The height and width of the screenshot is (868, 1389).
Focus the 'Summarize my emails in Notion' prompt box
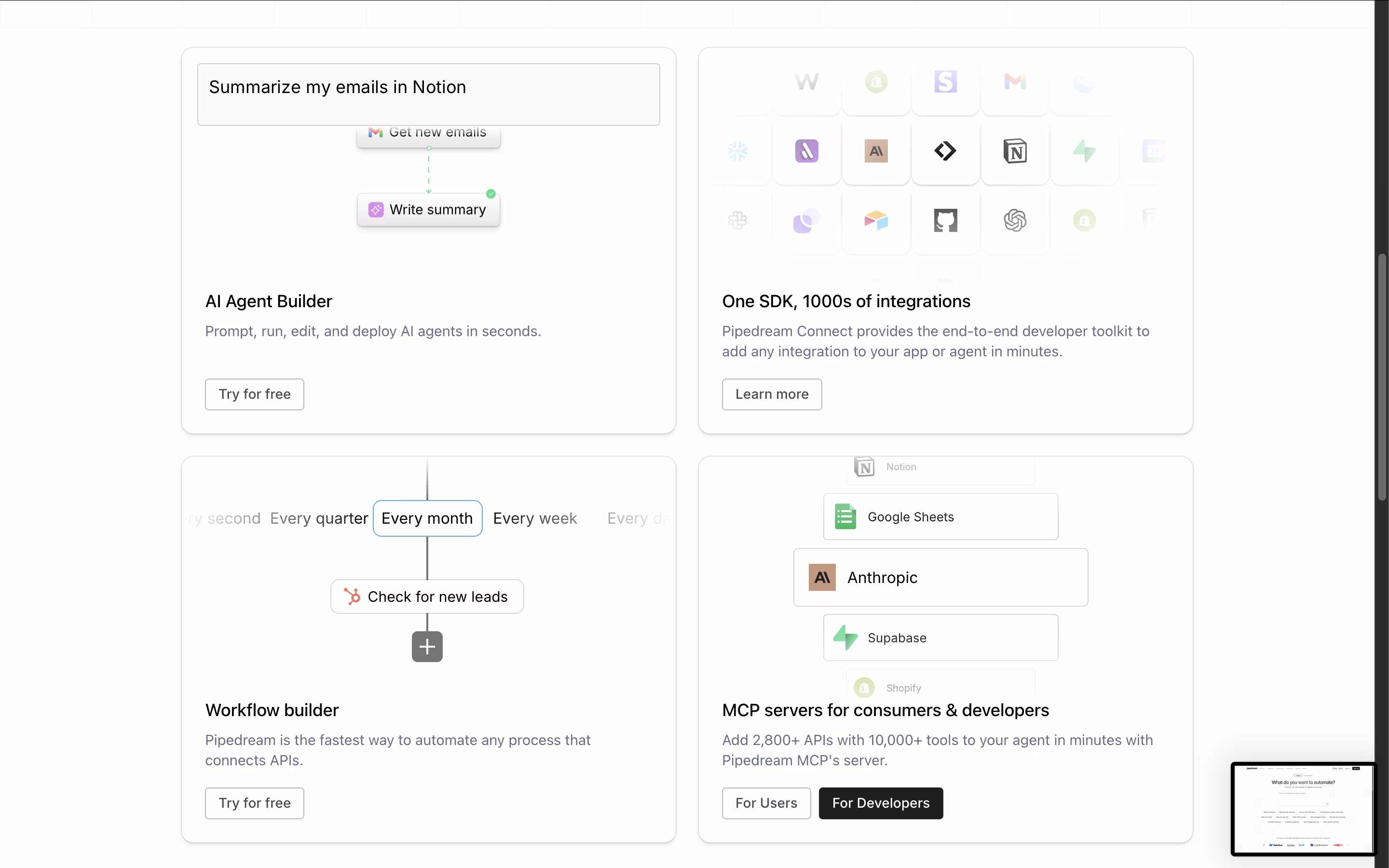click(x=428, y=94)
